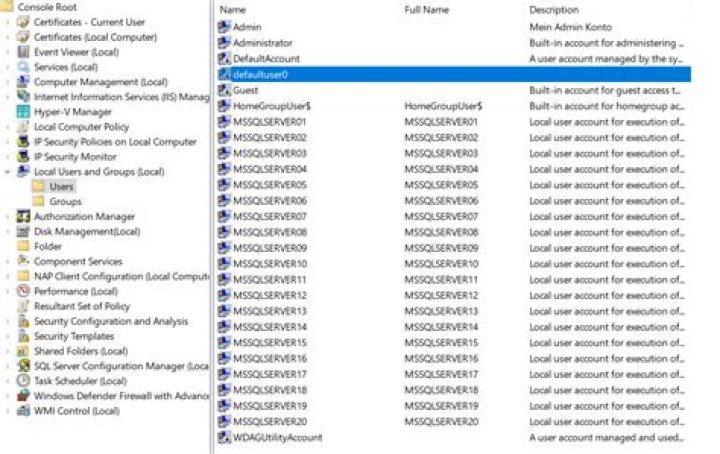Click the Certificates - Current User icon
The image size is (720, 454).
pos(23,22)
